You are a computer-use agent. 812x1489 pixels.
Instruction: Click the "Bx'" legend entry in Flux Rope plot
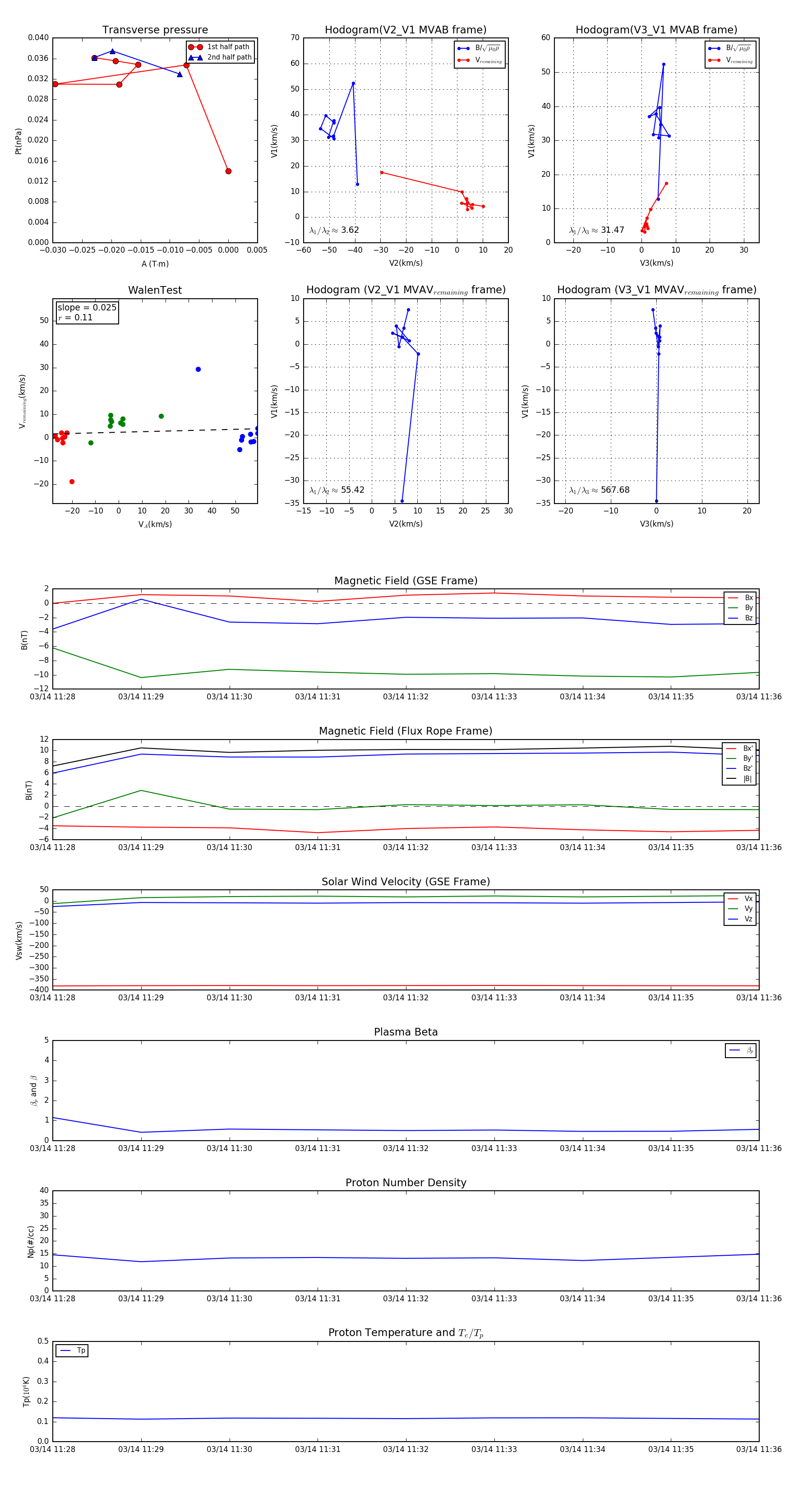click(x=740, y=749)
